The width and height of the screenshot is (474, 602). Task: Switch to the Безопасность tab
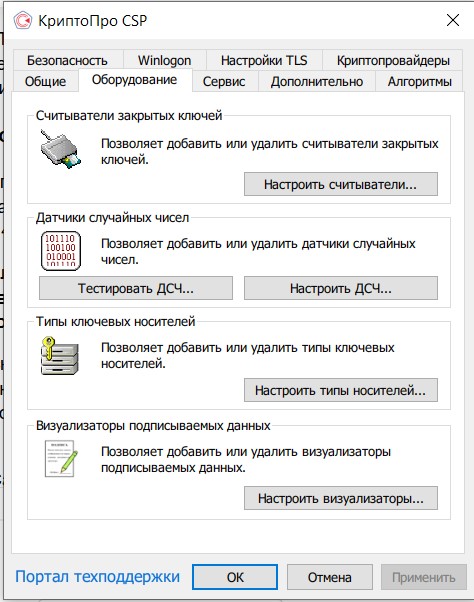67,61
